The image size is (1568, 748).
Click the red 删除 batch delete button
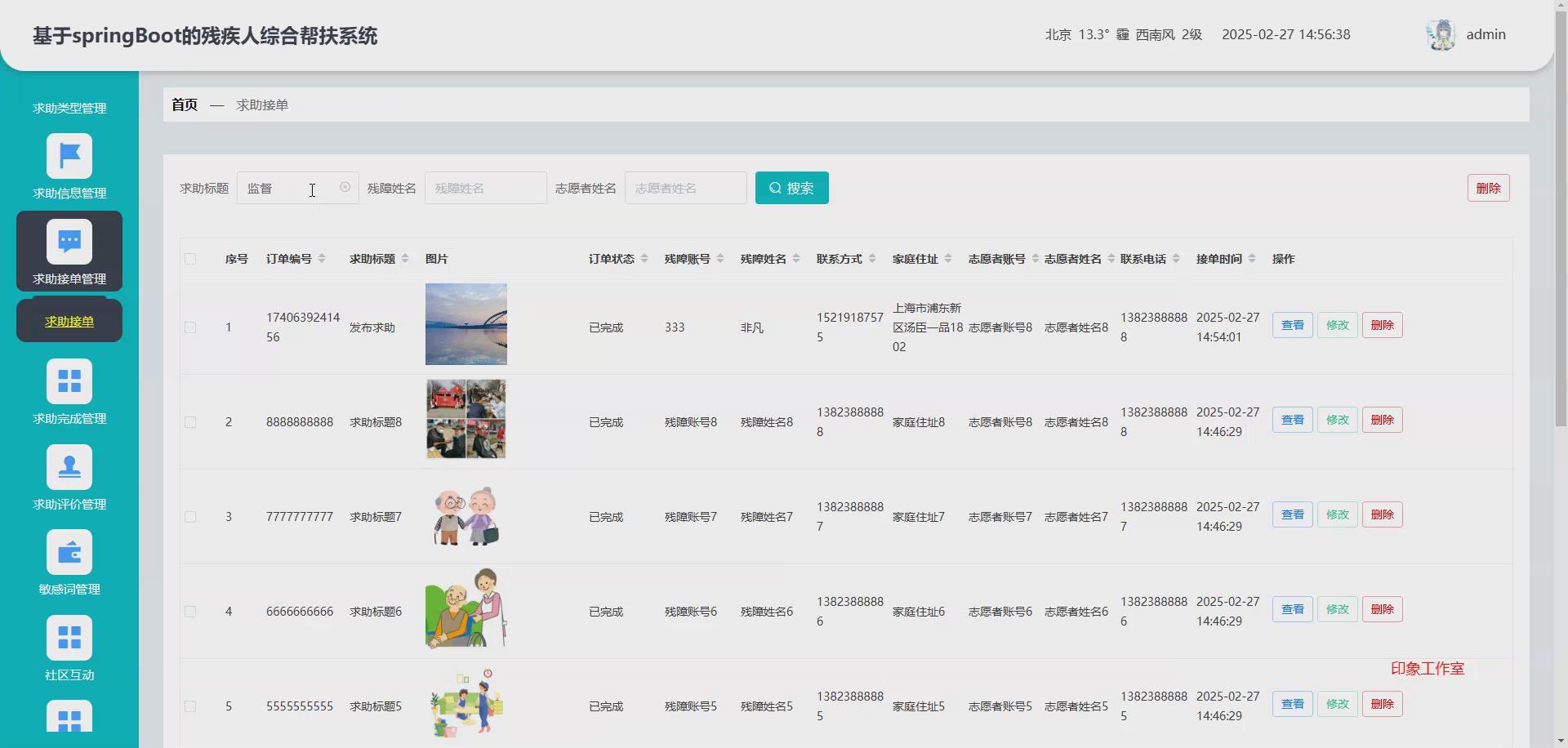click(1488, 187)
